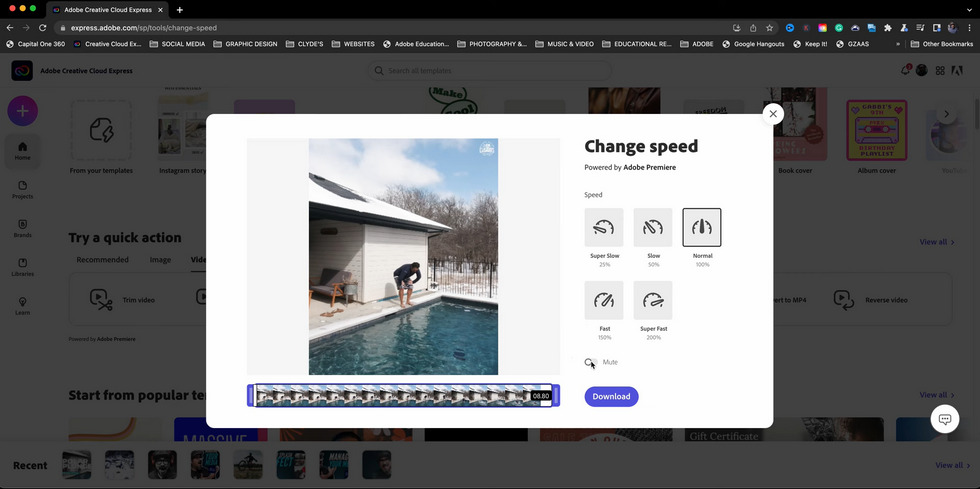Open the Keep It! bookmark
The image size is (980, 489).
(810, 44)
